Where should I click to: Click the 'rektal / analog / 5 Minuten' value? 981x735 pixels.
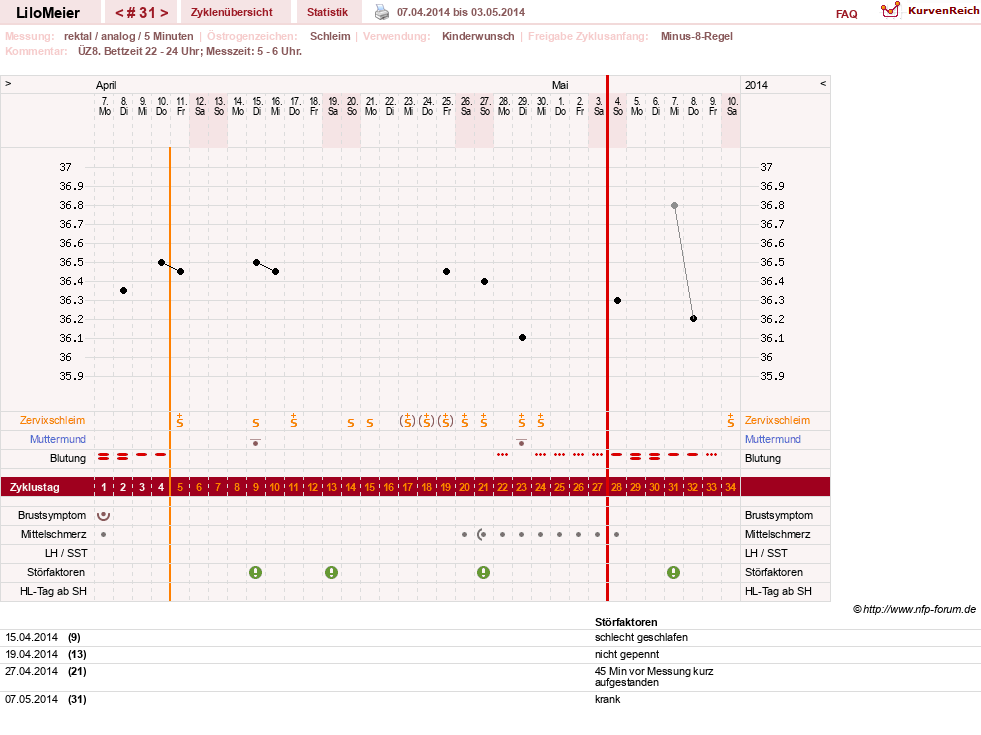(128, 36)
